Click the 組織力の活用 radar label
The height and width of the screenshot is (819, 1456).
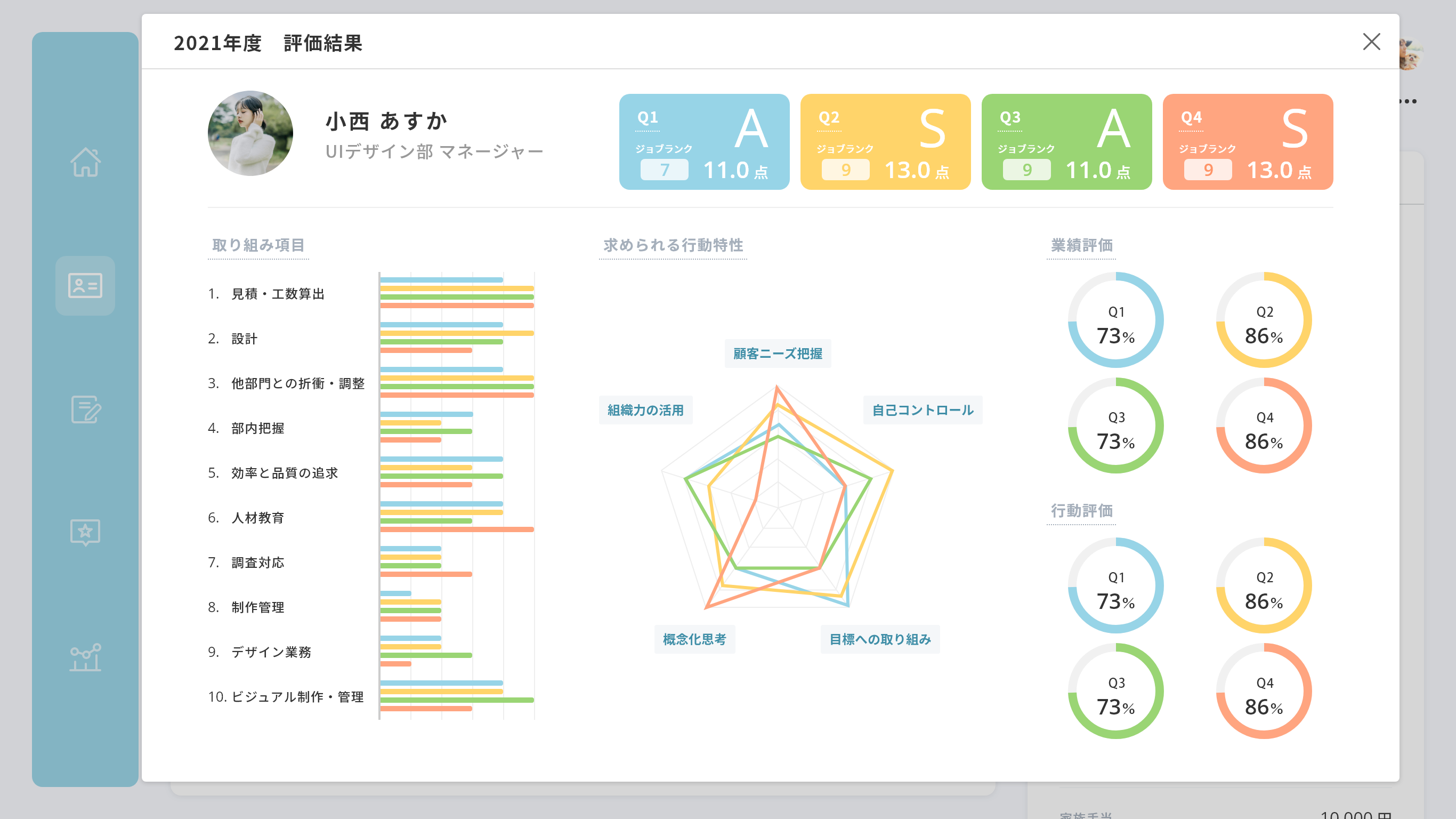click(x=645, y=410)
